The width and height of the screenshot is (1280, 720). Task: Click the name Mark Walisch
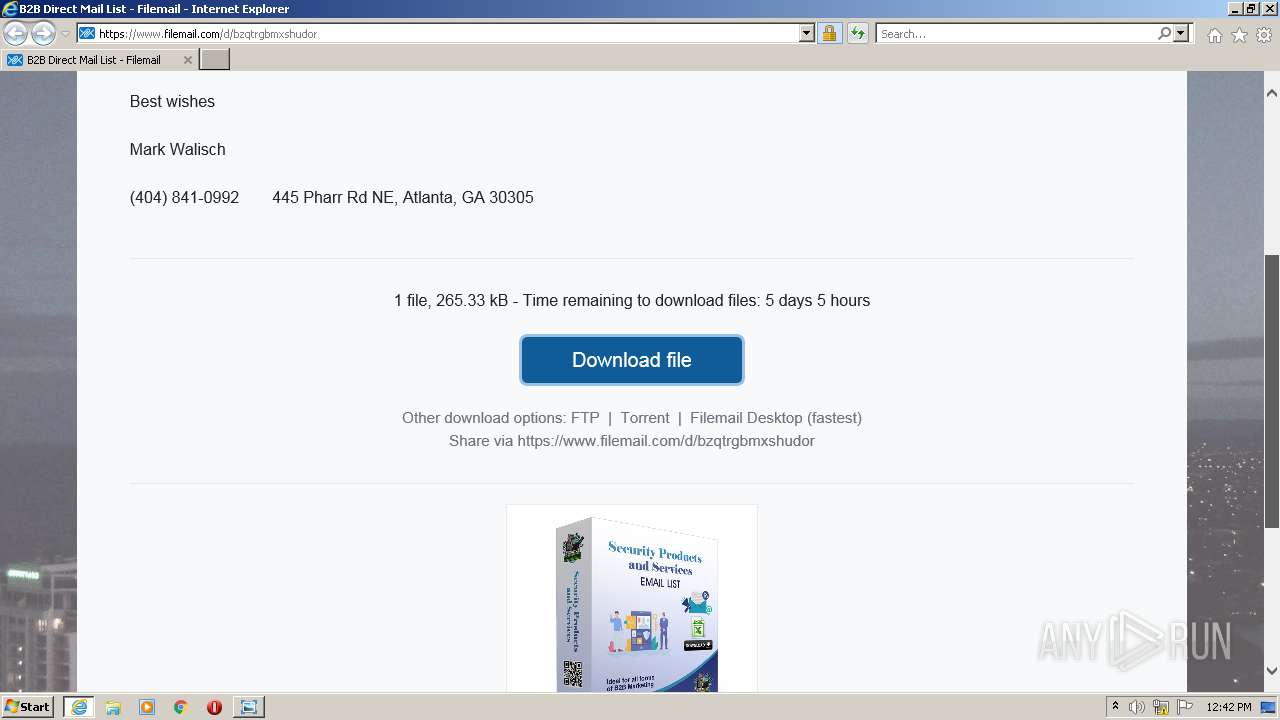(177, 150)
